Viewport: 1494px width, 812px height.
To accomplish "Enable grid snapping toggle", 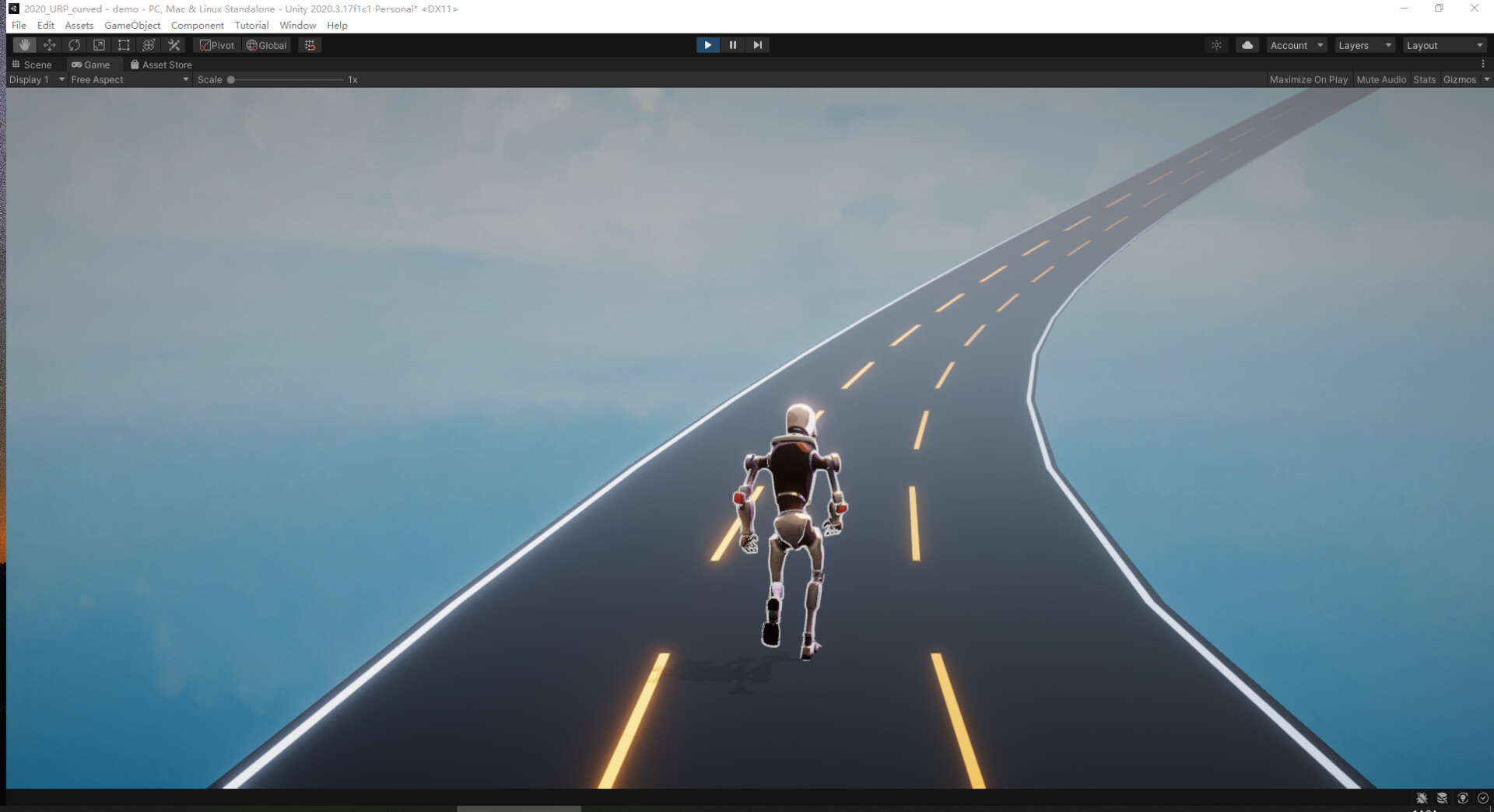I will tap(310, 45).
